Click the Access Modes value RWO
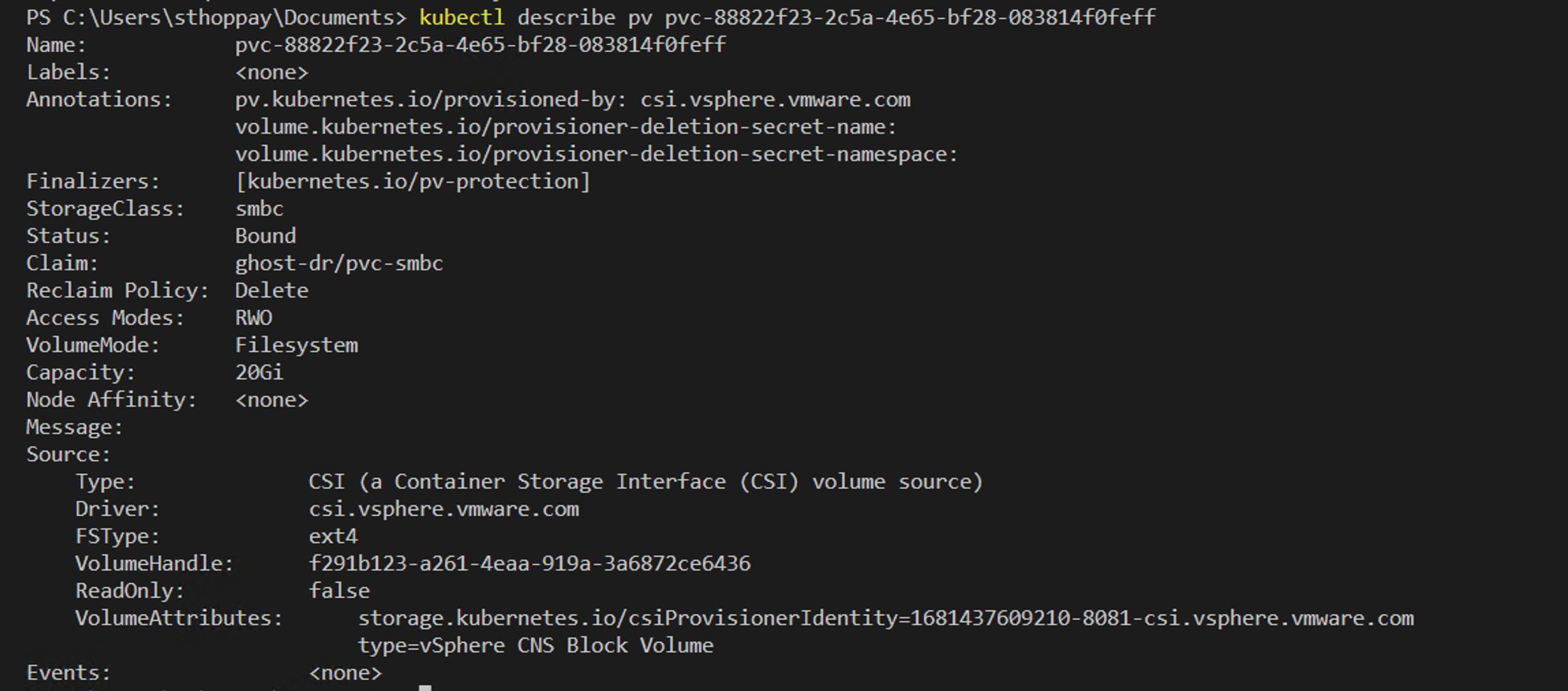The width and height of the screenshot is (1568, 691). point(253,318)
